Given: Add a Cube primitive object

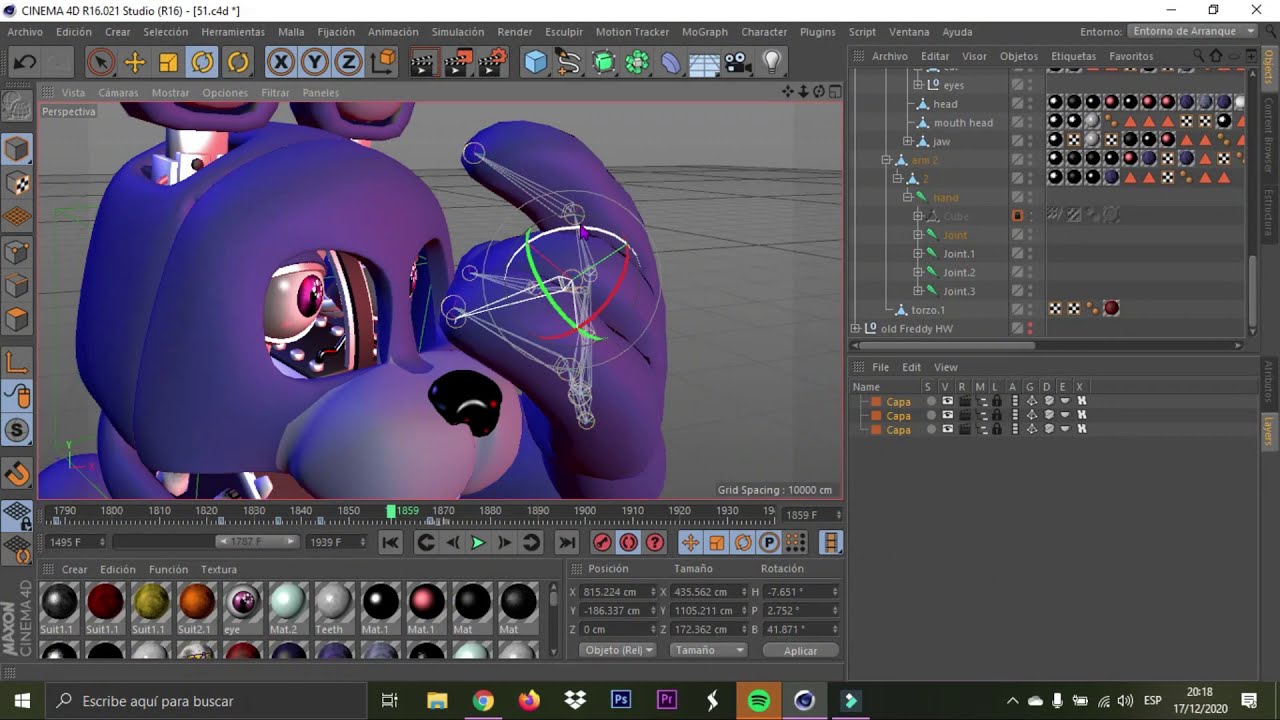Looking at the screenshot, I should pyautogui.click(x=536, y=62).
